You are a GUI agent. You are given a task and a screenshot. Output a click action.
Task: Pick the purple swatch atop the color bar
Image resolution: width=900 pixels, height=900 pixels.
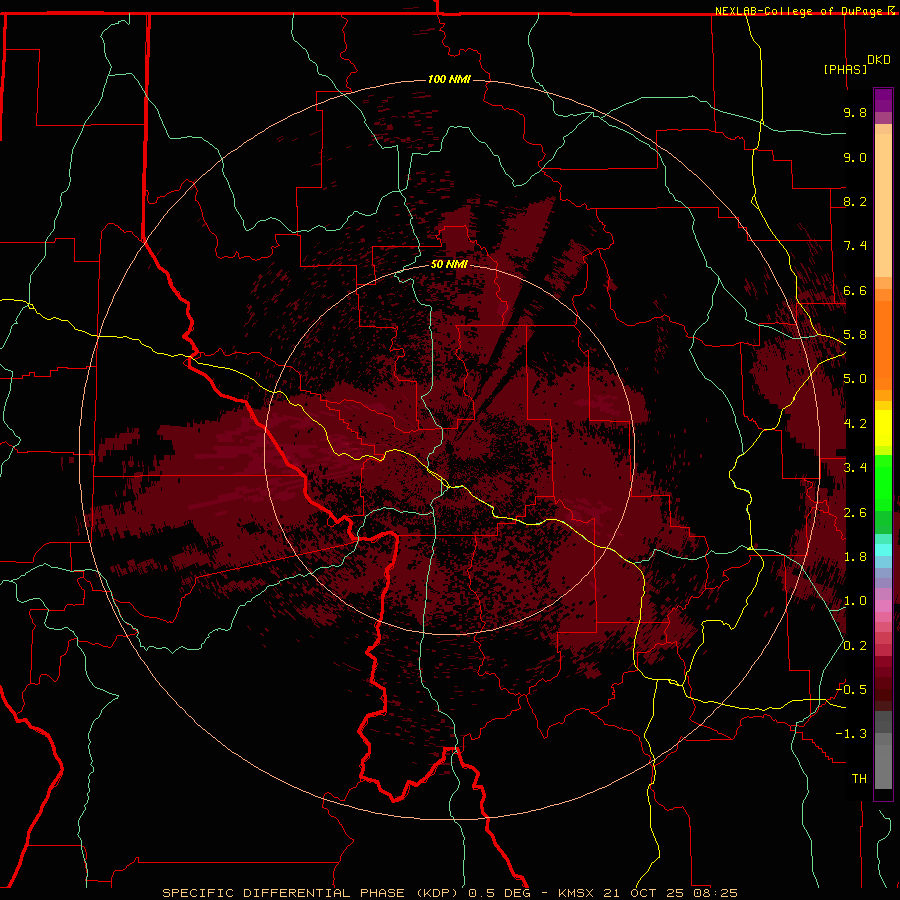883,100
